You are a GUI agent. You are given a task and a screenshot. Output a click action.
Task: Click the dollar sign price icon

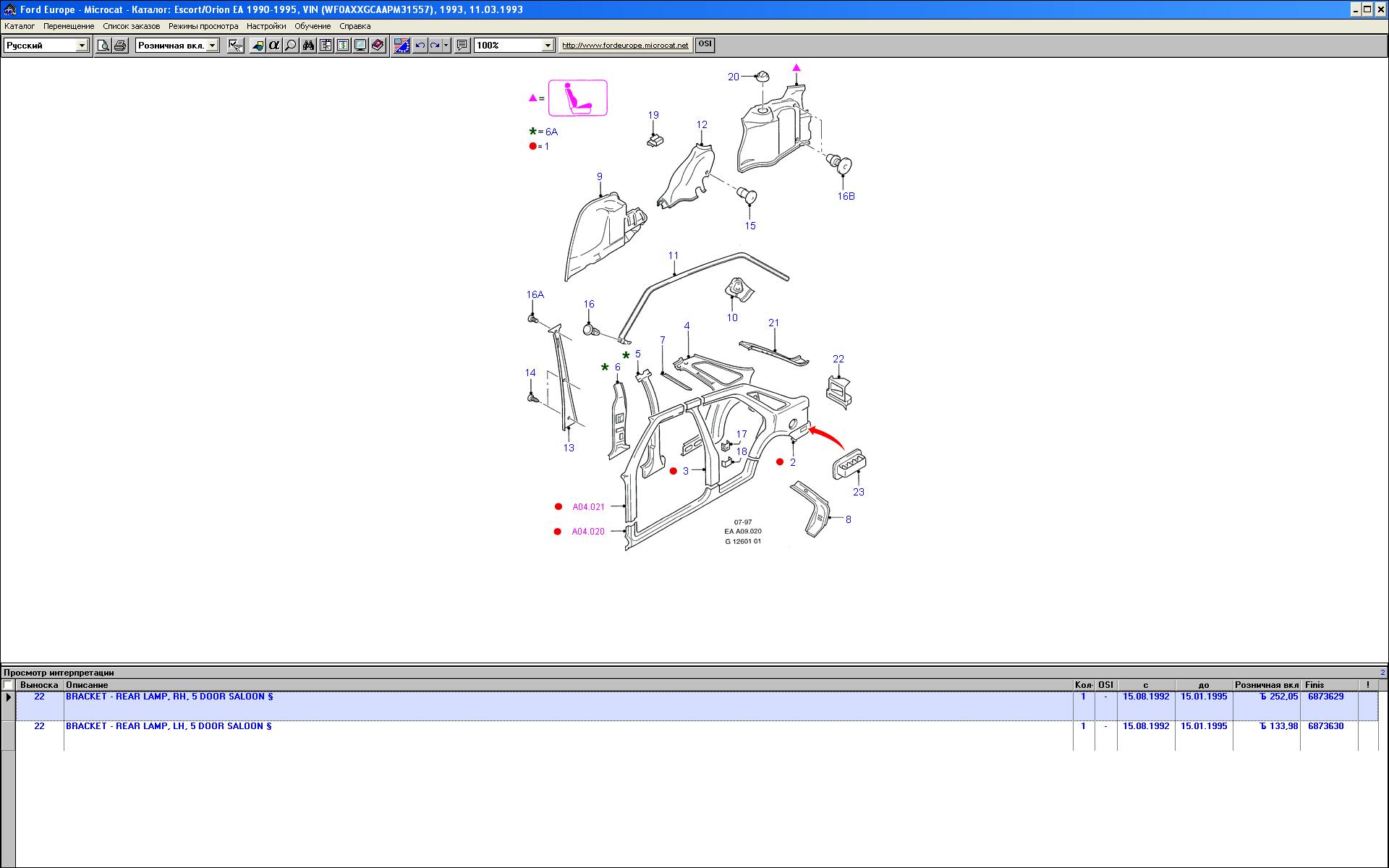(x=343, y=46)
